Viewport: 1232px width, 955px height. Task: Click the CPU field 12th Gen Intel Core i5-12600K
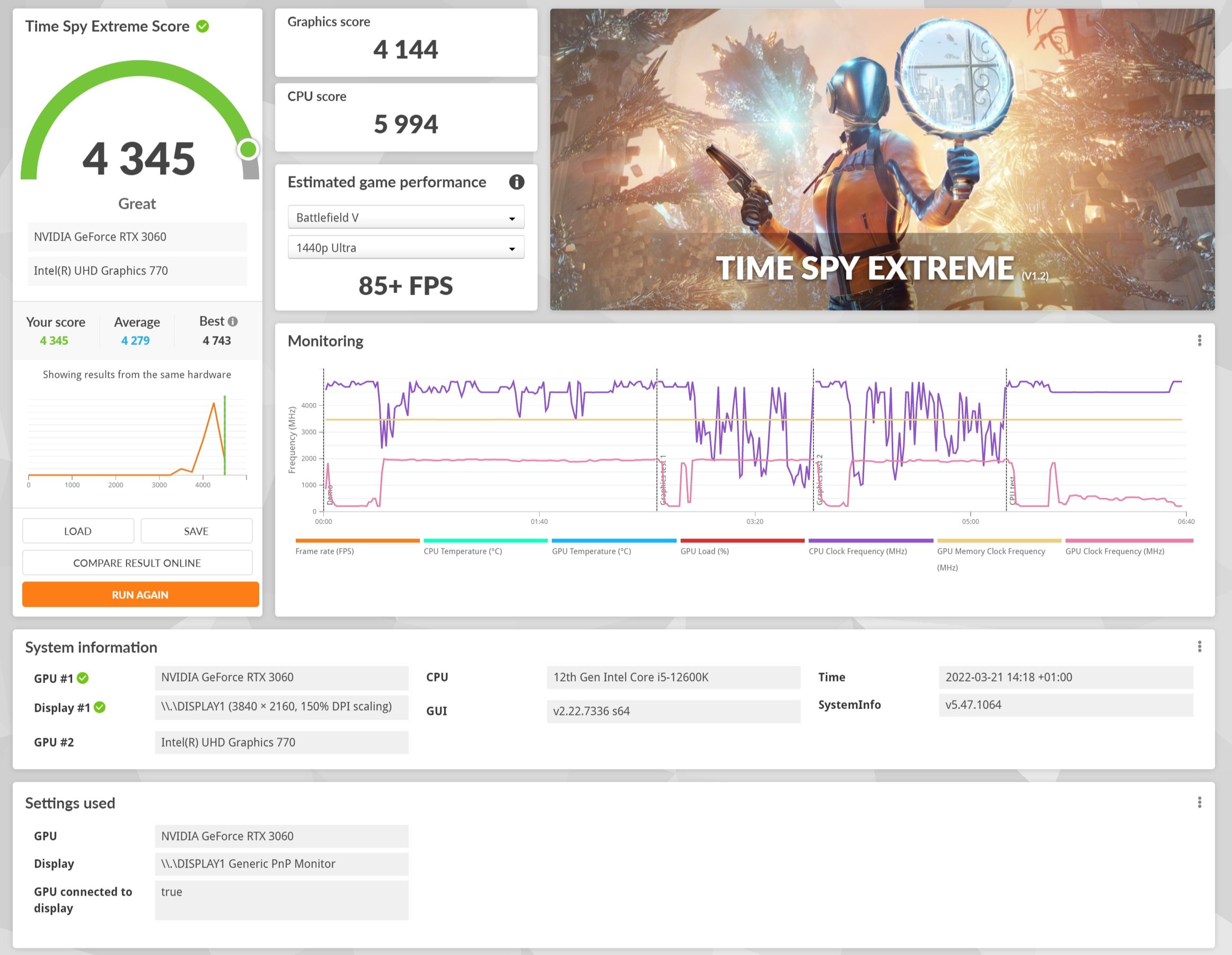[674, 677]
